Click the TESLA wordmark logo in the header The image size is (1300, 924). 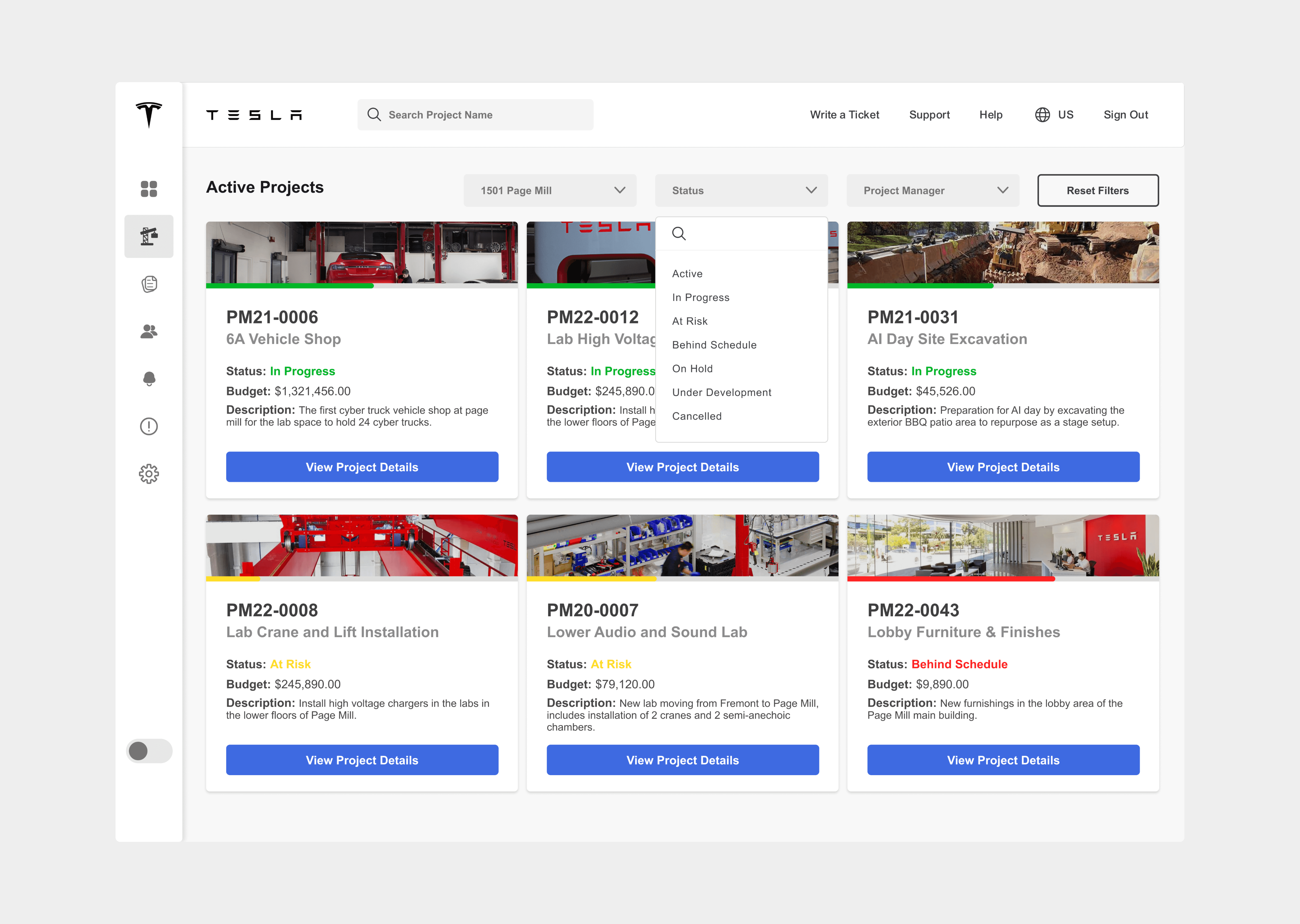click(x=254, y=115)
